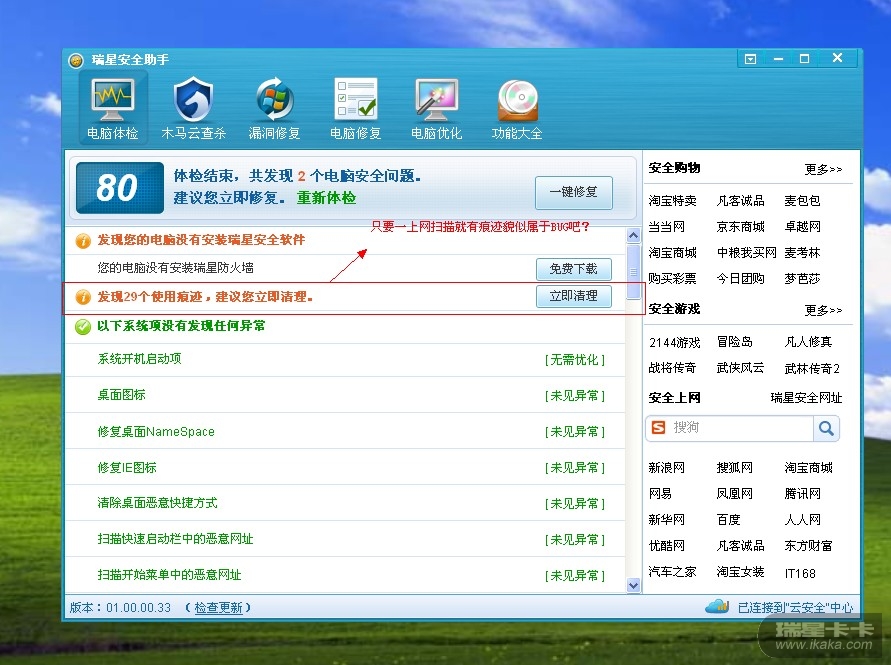This screenshot has width=891, height=665.
Task: Open the 电脑修复 checklist icon
Action: 356,99
